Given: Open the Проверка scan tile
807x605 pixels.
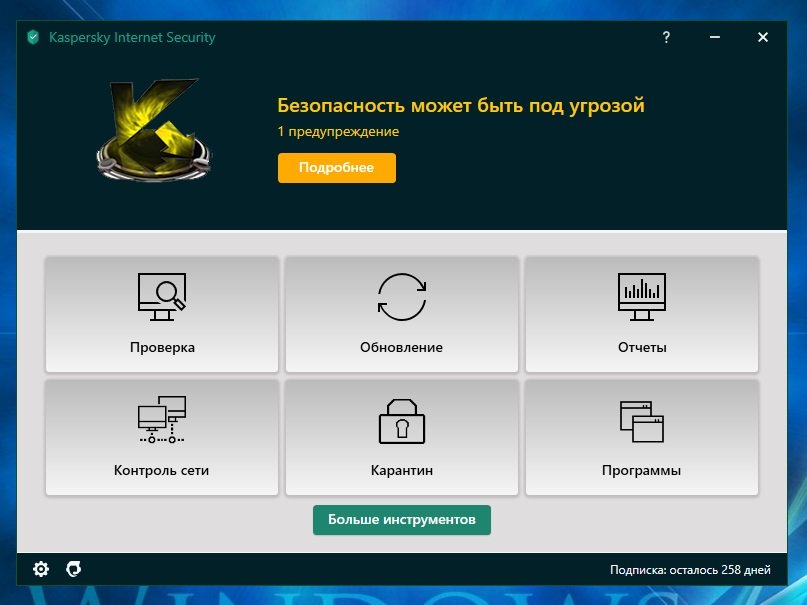Looking at the screenshot, I should pos(162,314).
